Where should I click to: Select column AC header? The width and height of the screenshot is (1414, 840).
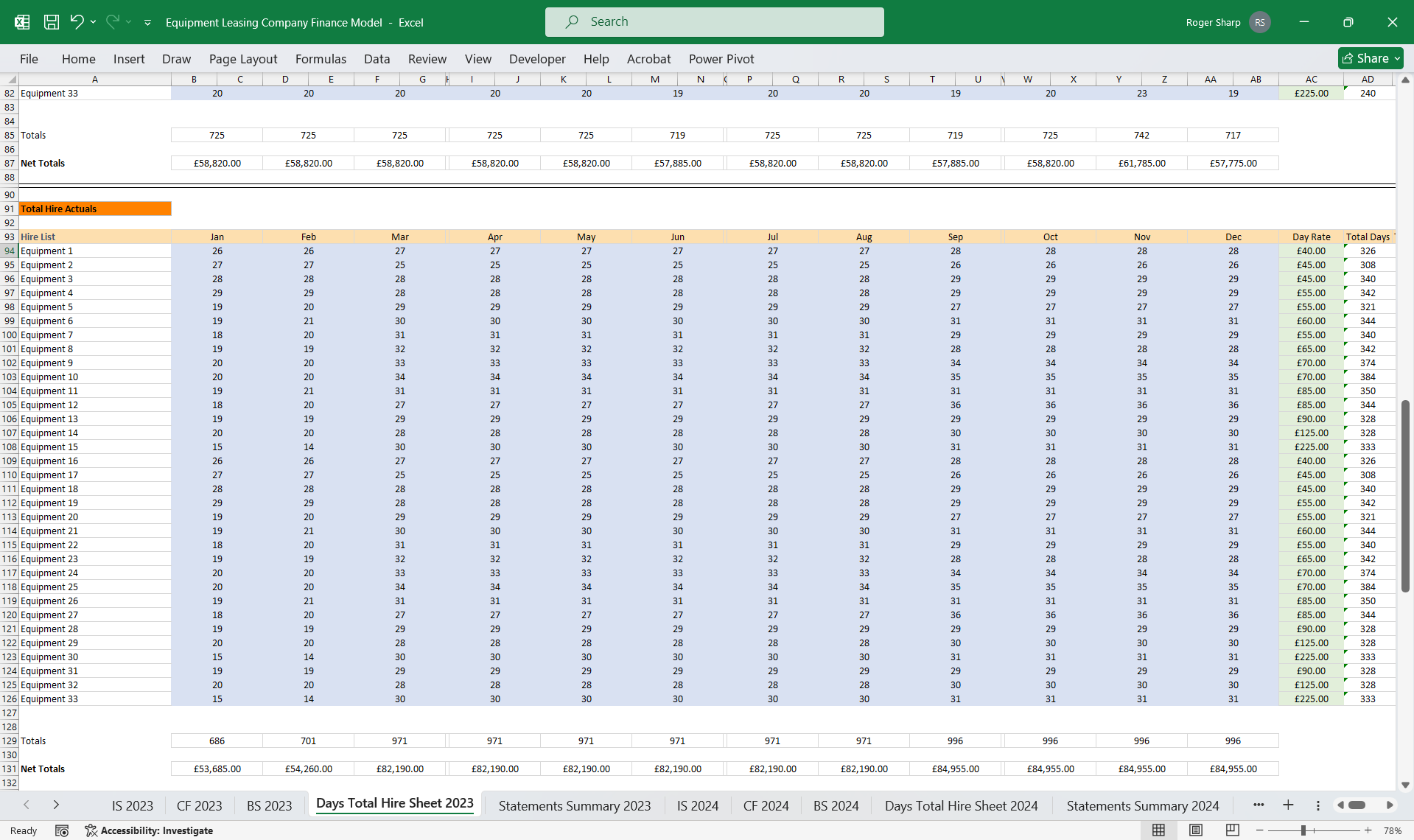[x=1311, y=79]
